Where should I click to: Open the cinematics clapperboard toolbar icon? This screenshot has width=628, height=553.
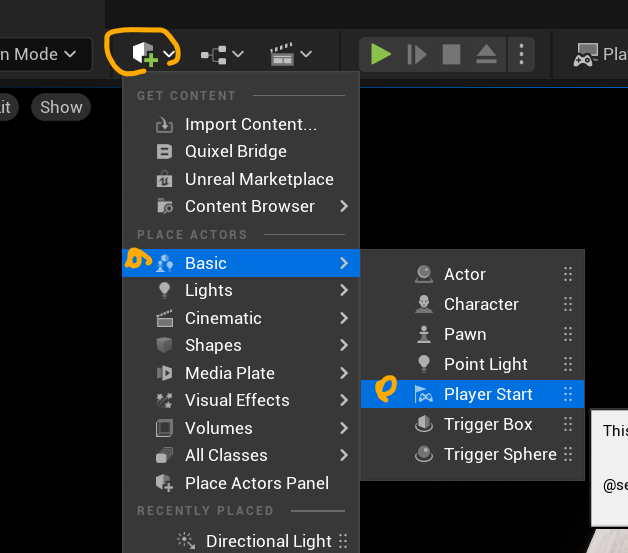(282, 54)
